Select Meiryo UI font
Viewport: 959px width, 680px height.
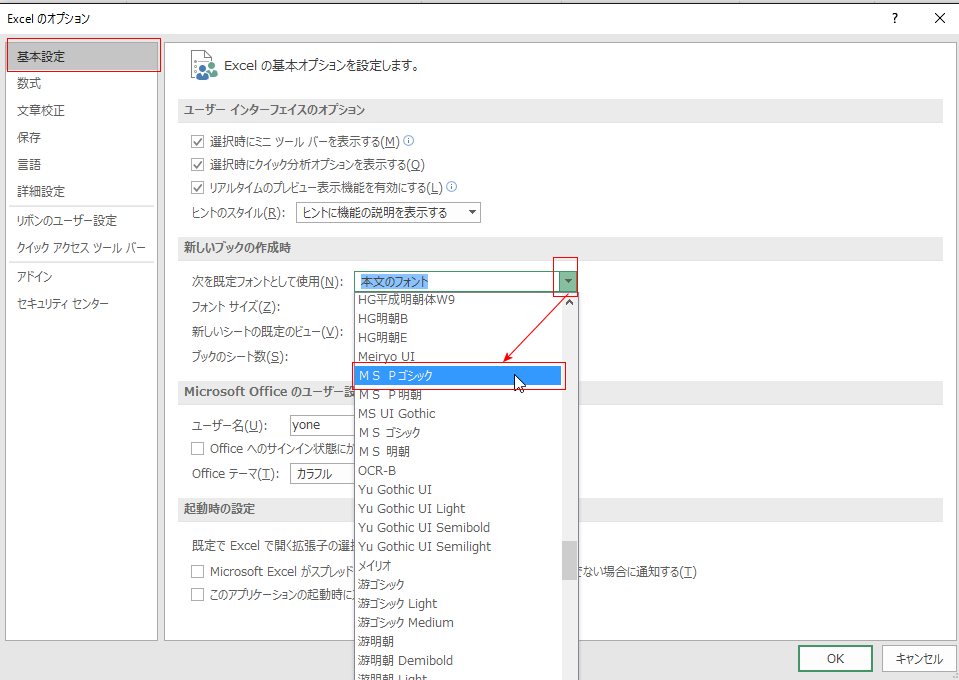pos(457,357)
